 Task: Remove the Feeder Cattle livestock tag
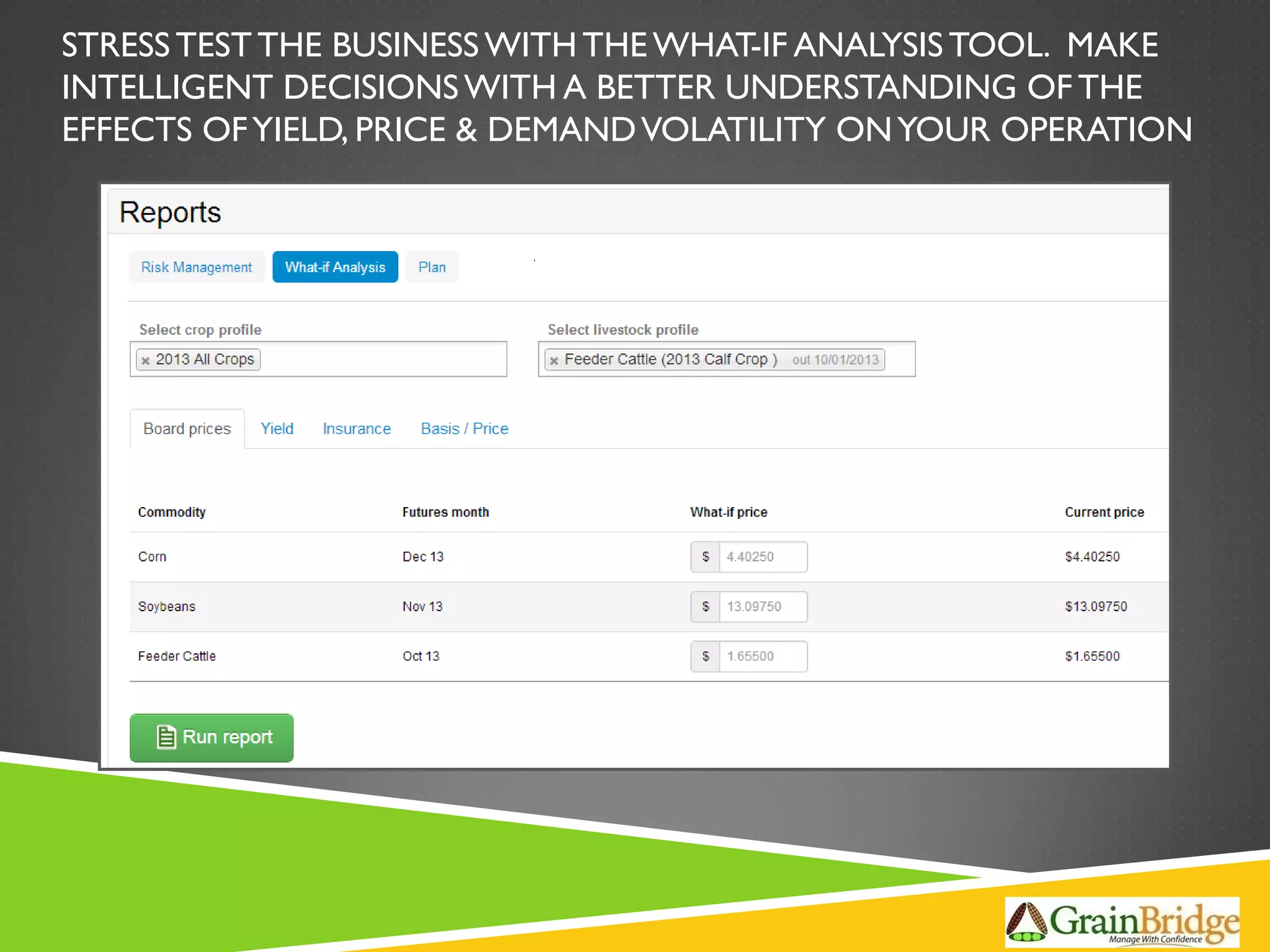[554, 361]
